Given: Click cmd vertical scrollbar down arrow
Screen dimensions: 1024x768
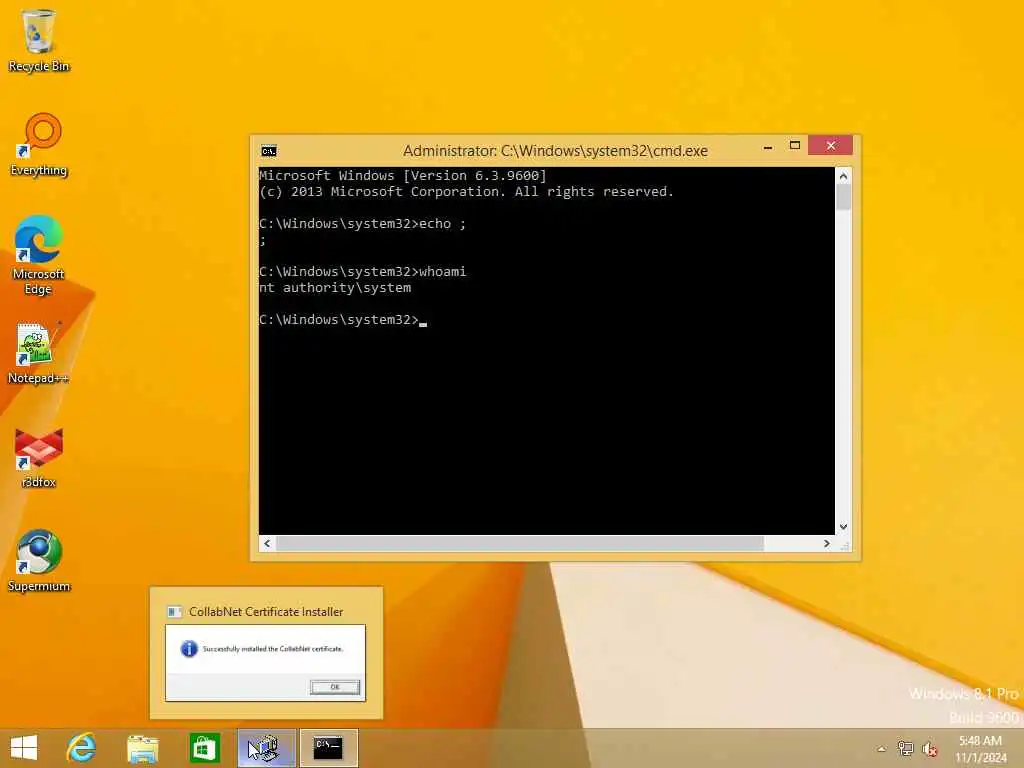Looking at the screenshot, I should (x=843, y=526).
